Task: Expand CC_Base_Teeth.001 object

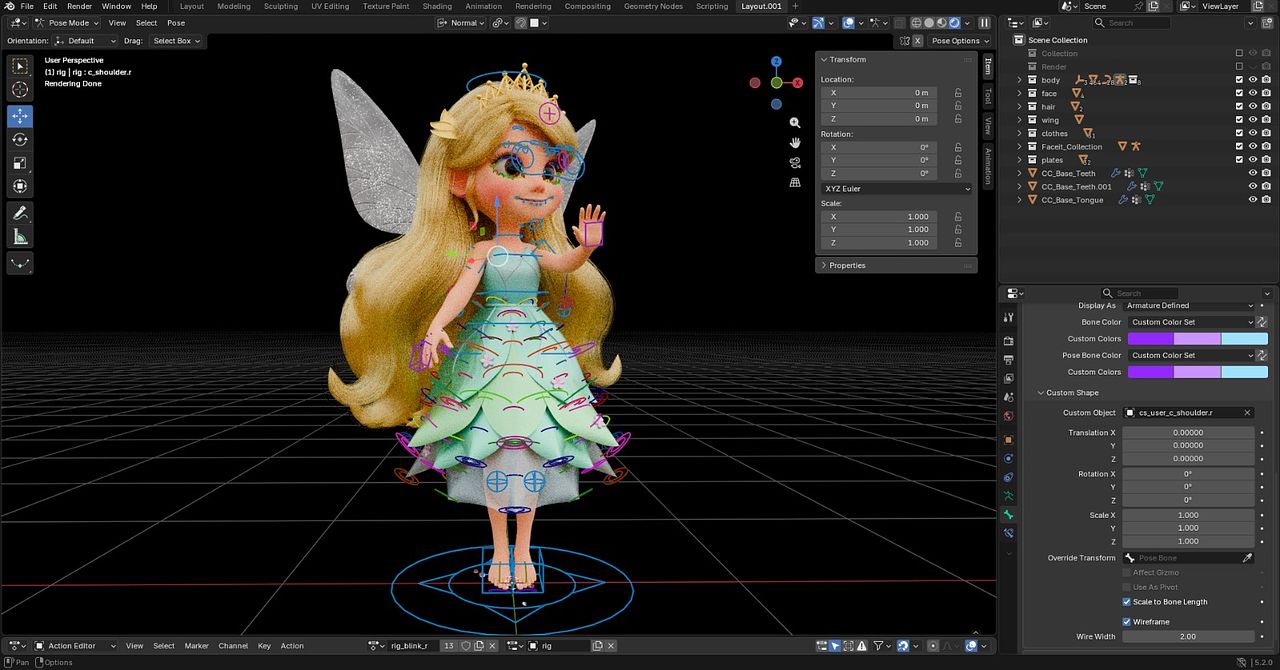Action: tap(1020, 187)
